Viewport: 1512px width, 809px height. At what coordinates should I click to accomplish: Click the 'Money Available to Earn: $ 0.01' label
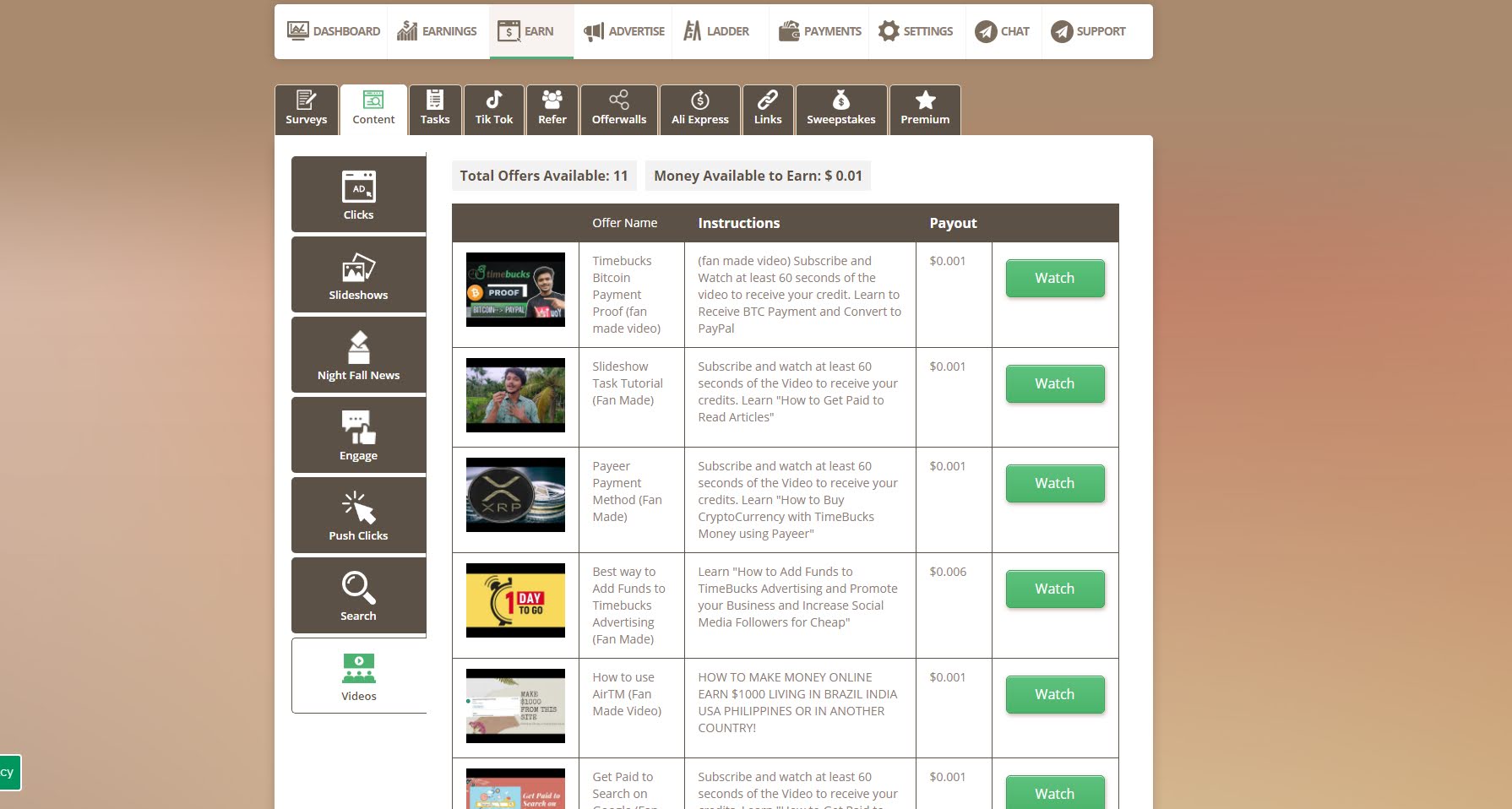(758, 176)
